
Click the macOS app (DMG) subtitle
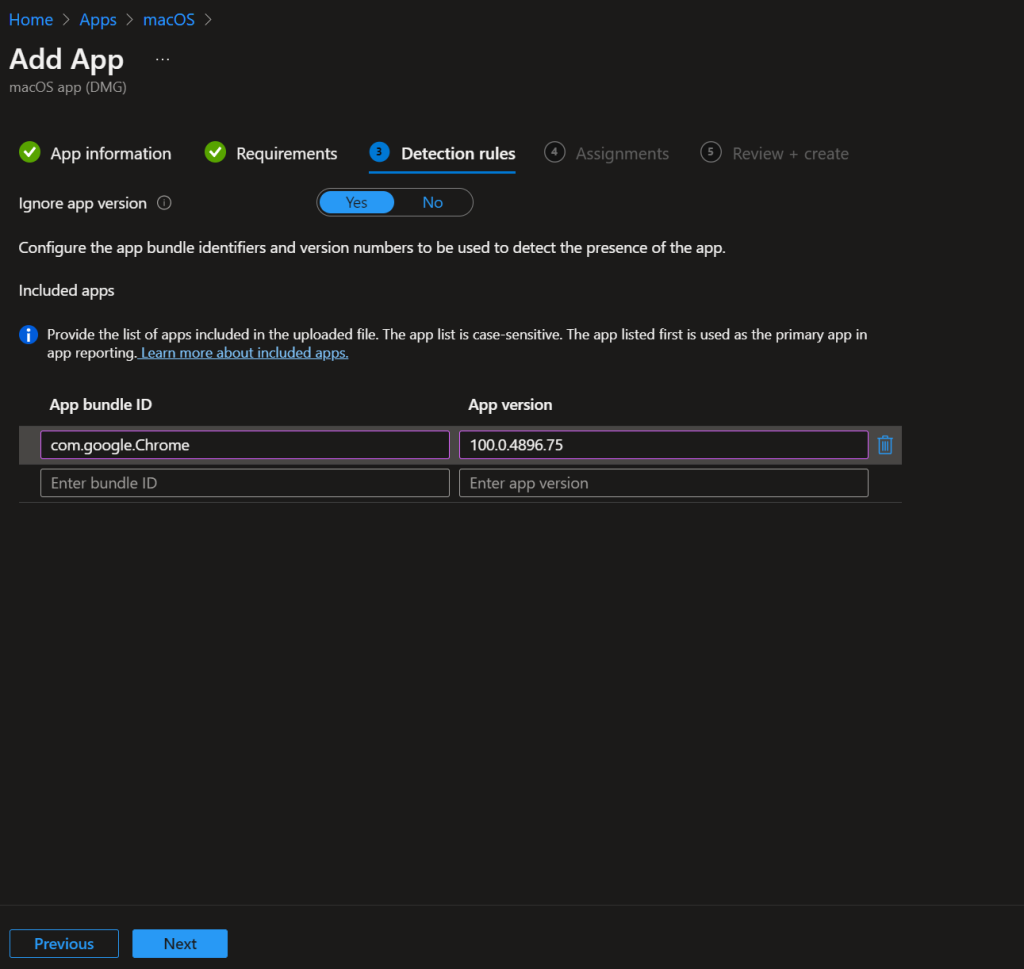point(68,87)
